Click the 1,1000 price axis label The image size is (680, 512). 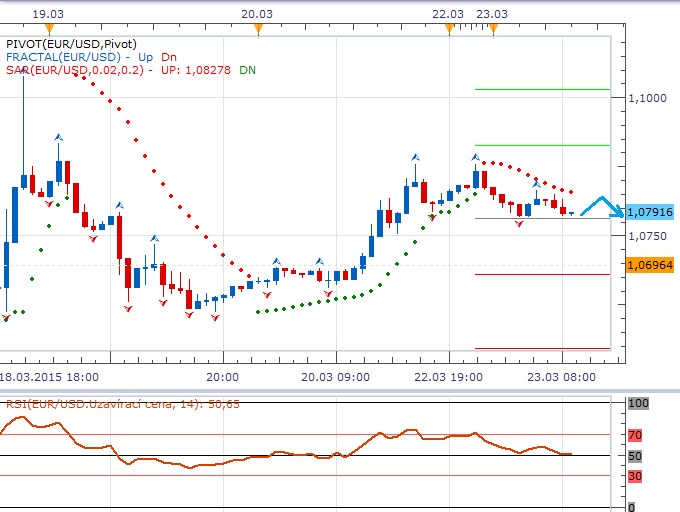[646, 98]
